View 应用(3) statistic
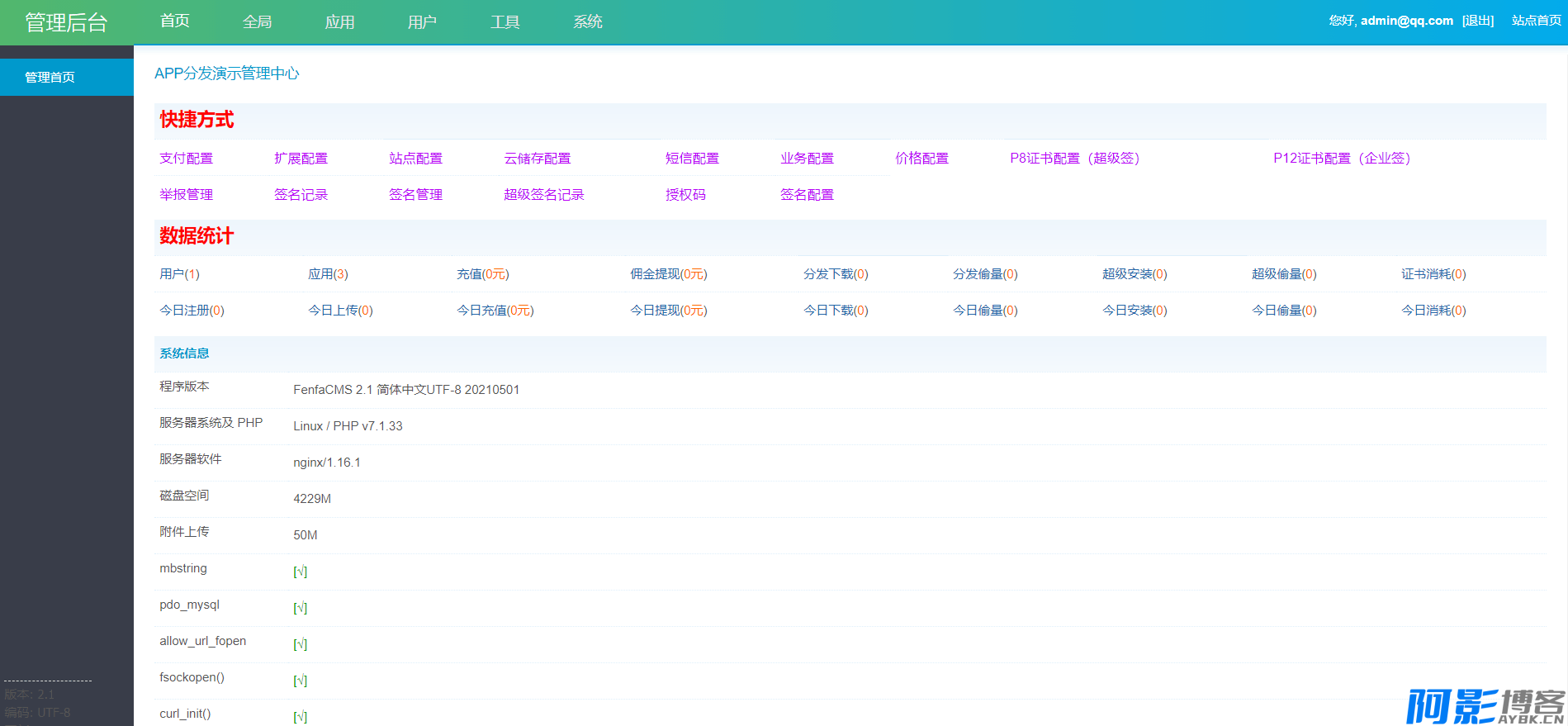This screenshot has width=1568, height=726. [x=329, y=274]
